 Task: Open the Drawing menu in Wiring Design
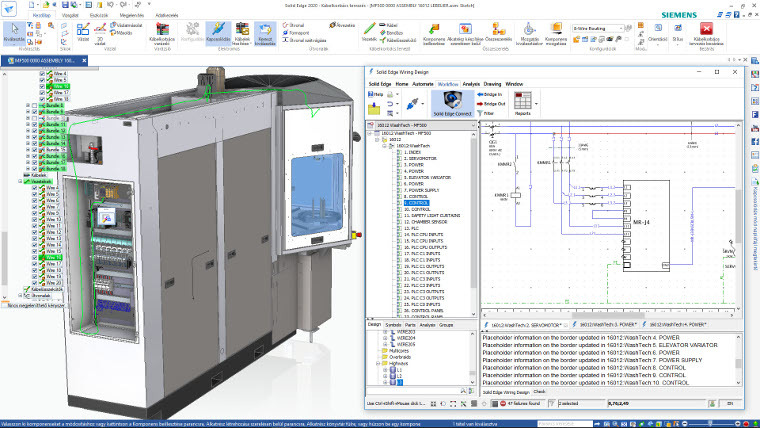point(492,84)
